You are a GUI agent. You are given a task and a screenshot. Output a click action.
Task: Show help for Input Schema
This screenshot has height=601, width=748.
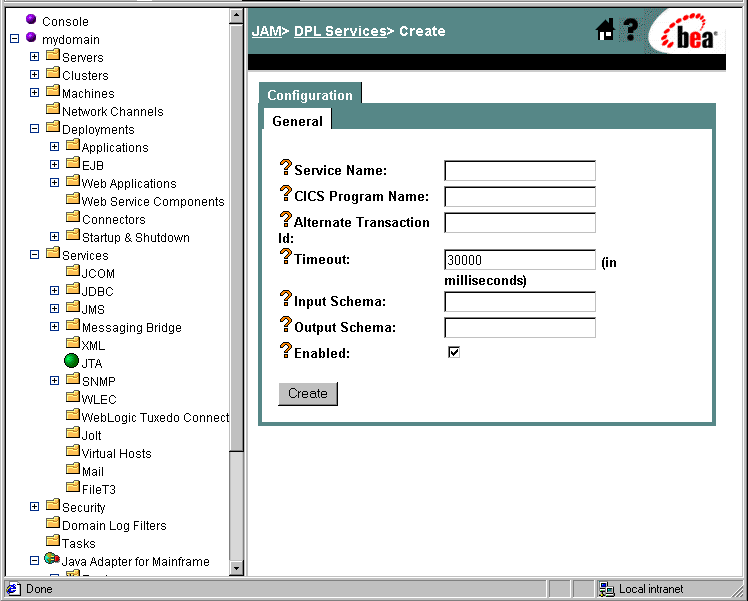click(285, 298)
